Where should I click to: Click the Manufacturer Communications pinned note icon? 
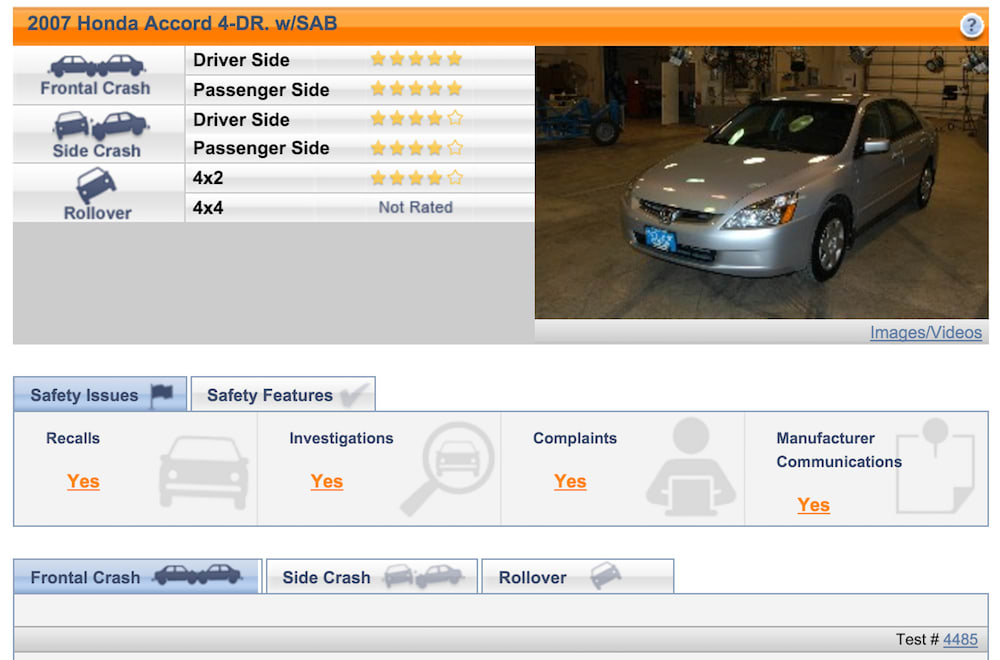[x=935, y=466]
